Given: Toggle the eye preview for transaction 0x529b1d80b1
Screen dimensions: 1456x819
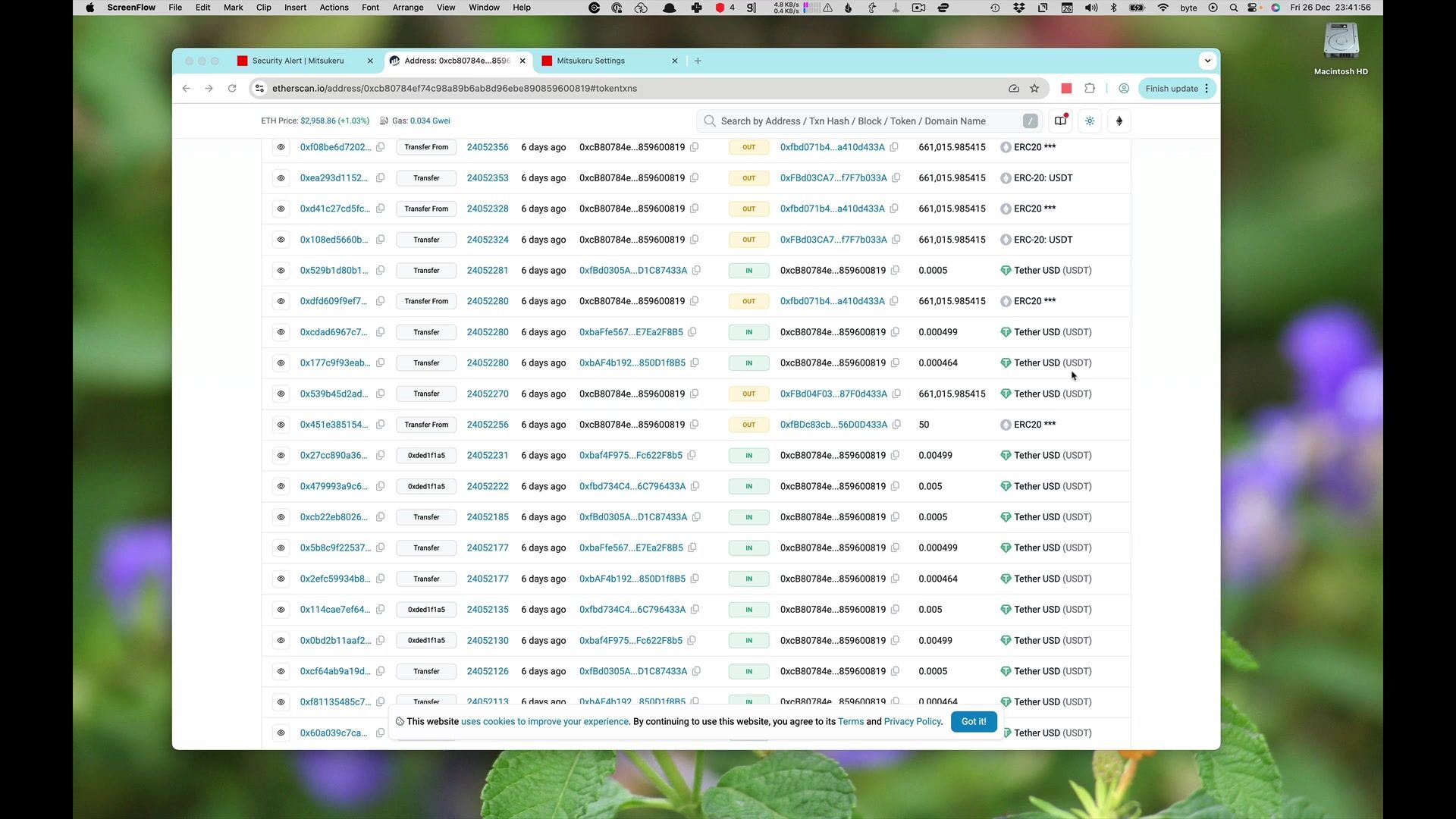Looking at the screenshot, I should 281,271.
